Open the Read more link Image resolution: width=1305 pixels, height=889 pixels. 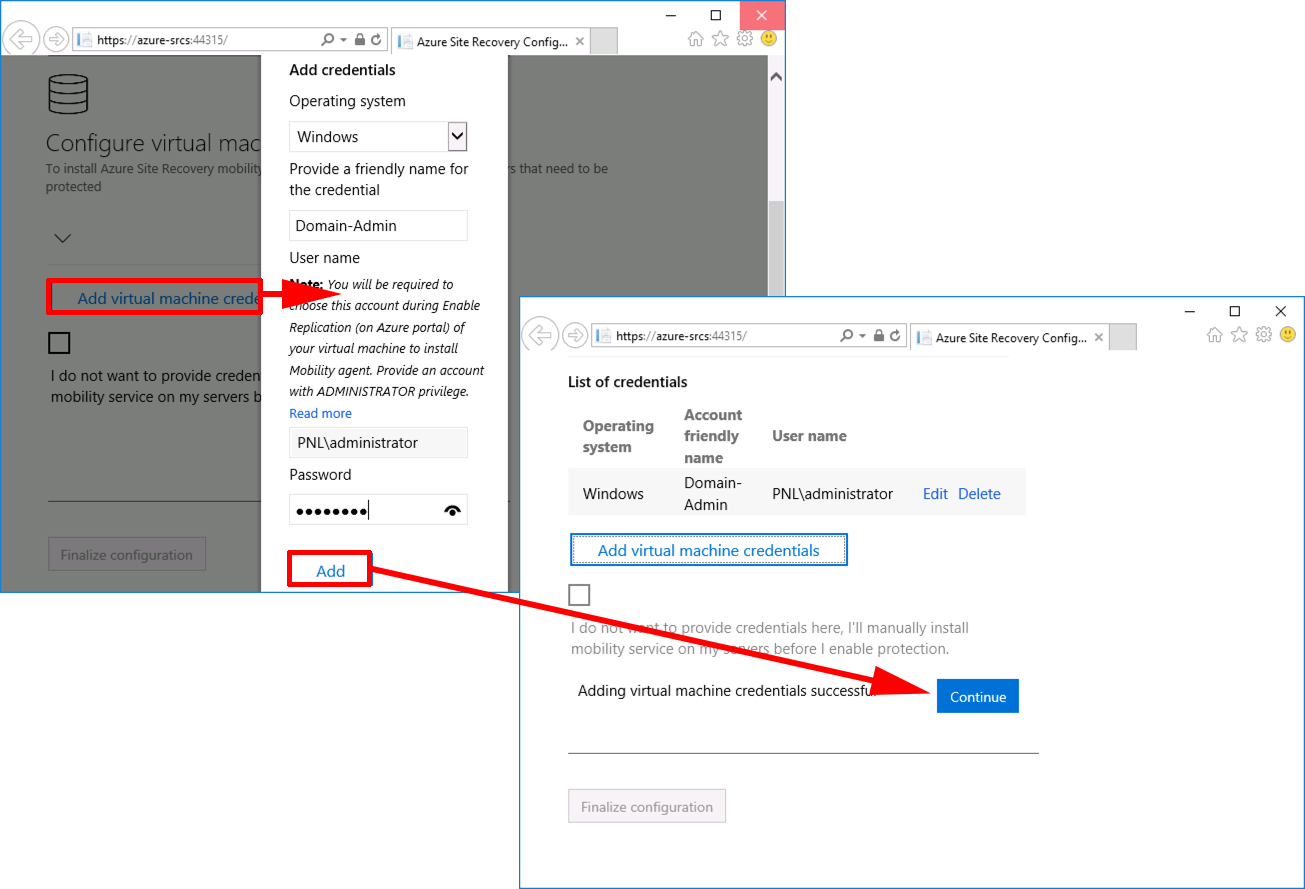(x=320, y=413)
